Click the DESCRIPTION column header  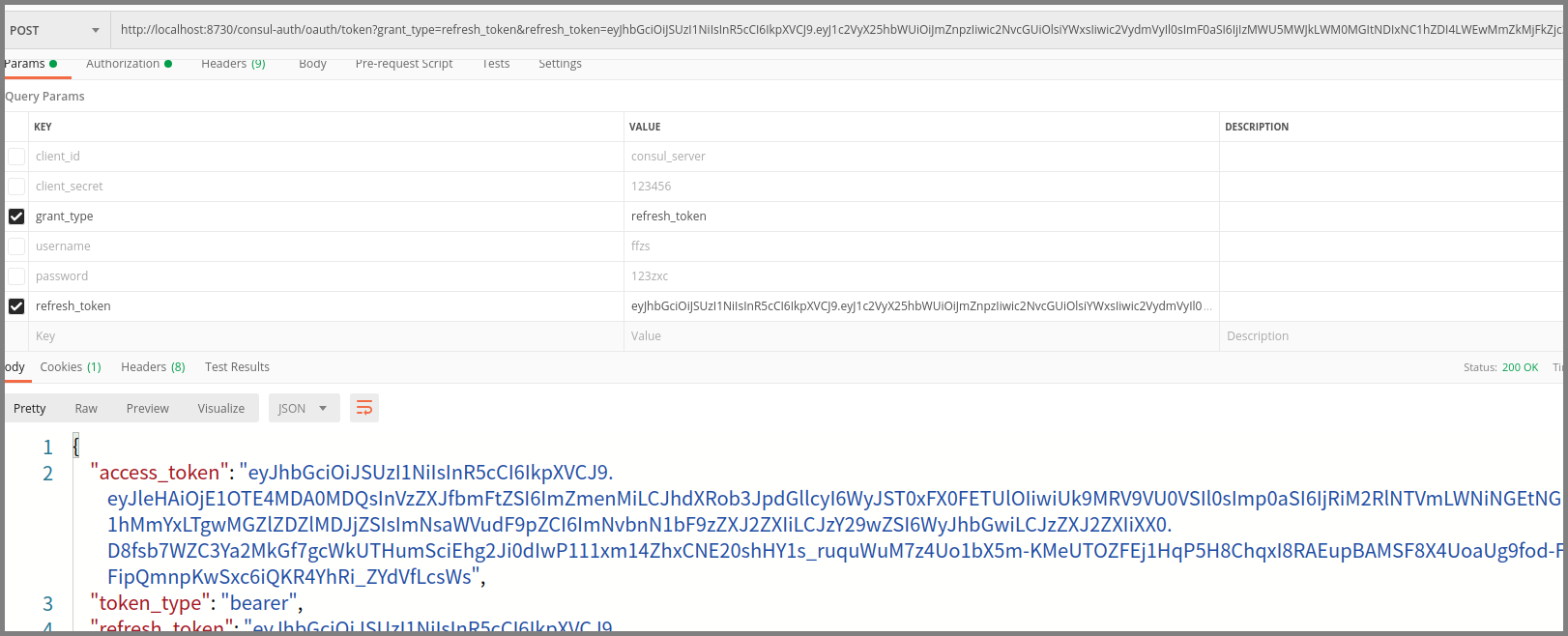1257,128
